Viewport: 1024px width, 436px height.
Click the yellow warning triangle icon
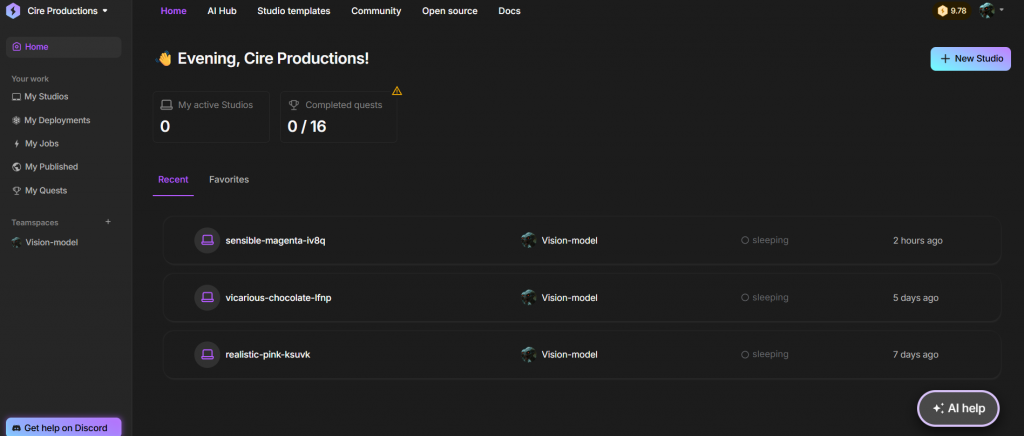point(397,91)
